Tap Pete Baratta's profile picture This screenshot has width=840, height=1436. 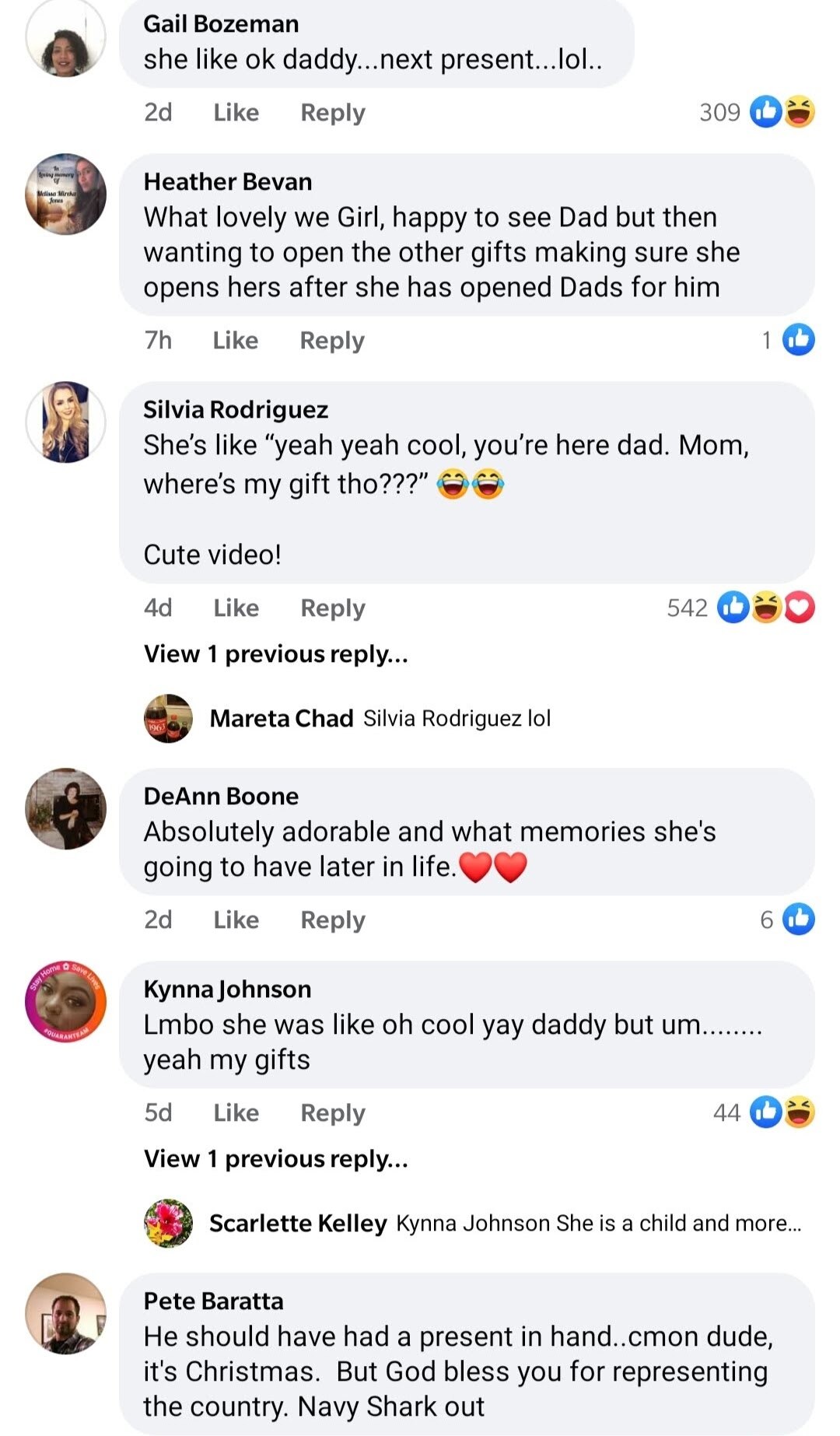tap(66, 1314)
